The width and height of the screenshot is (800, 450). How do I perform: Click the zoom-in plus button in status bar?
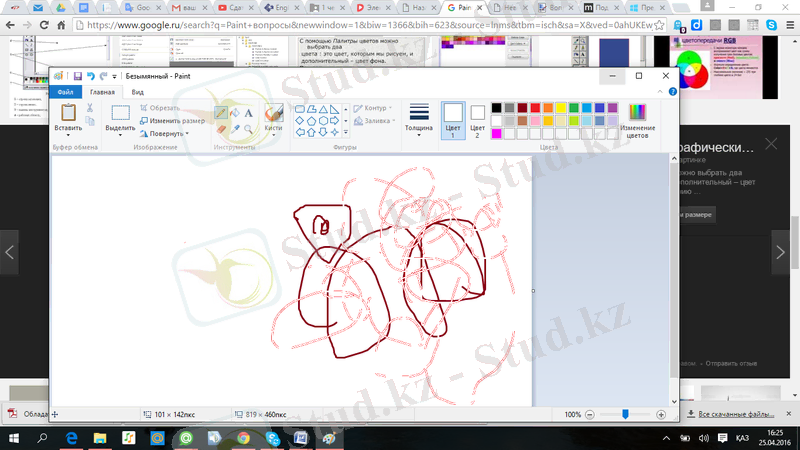(661, 414)
